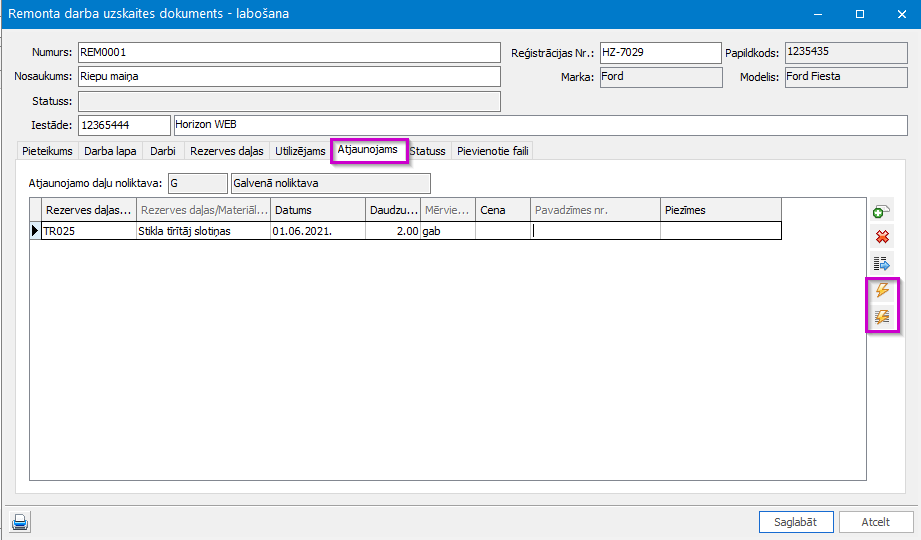Click the Pavadzīmes nr. column header
The width and height of the screenshot is (921, 540).
tap(595, 210)
